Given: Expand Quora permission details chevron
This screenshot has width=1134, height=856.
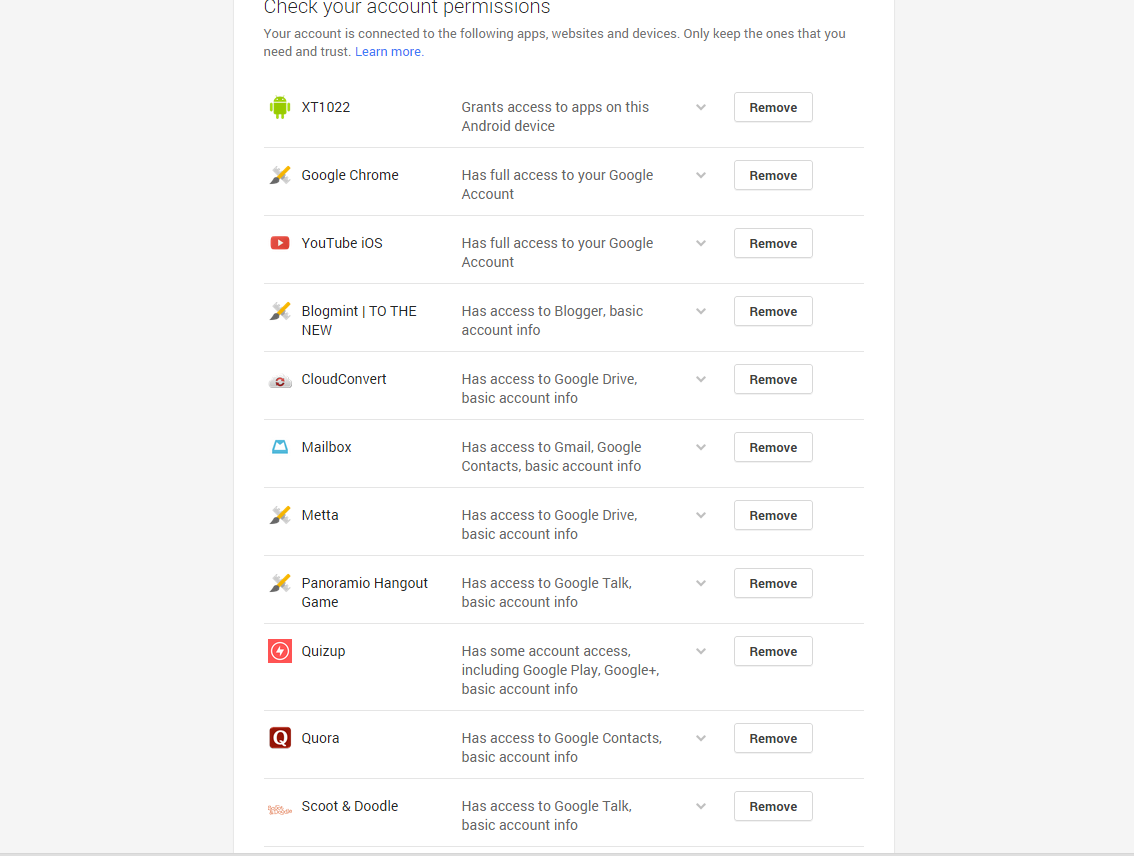Looking at the screenshot, I should (x=701, y=738).
